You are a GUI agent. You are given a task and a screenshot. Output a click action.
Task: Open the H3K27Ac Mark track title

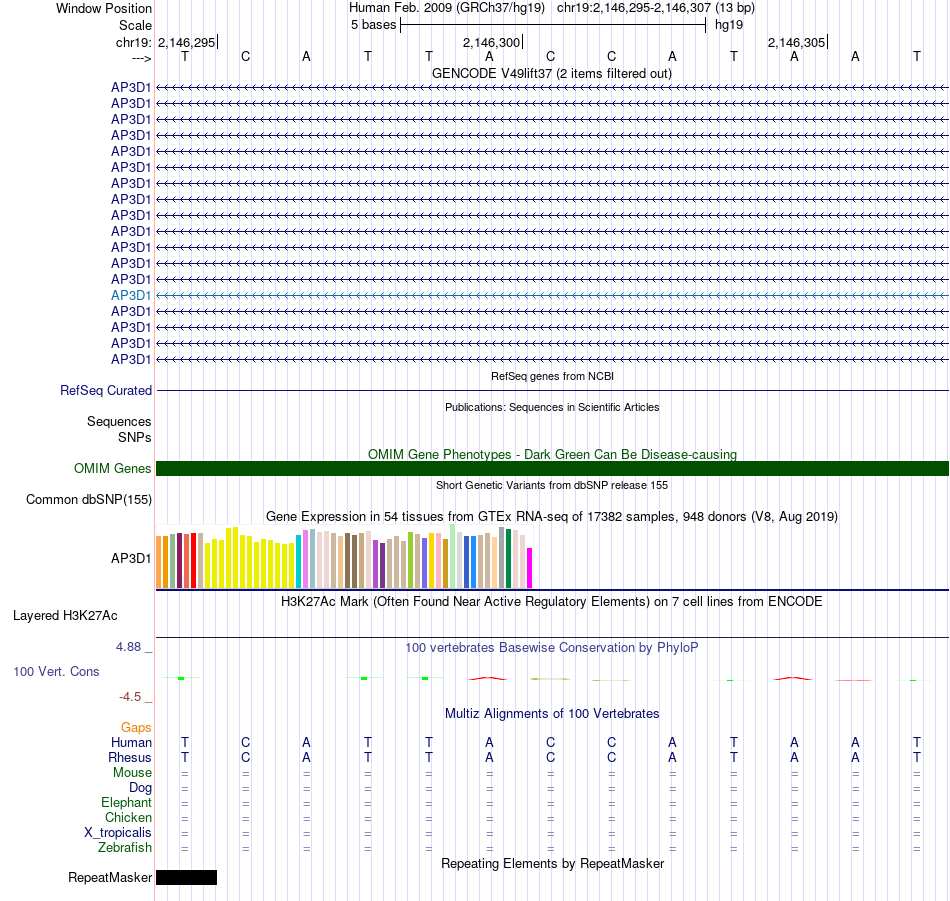coord(552,601)
